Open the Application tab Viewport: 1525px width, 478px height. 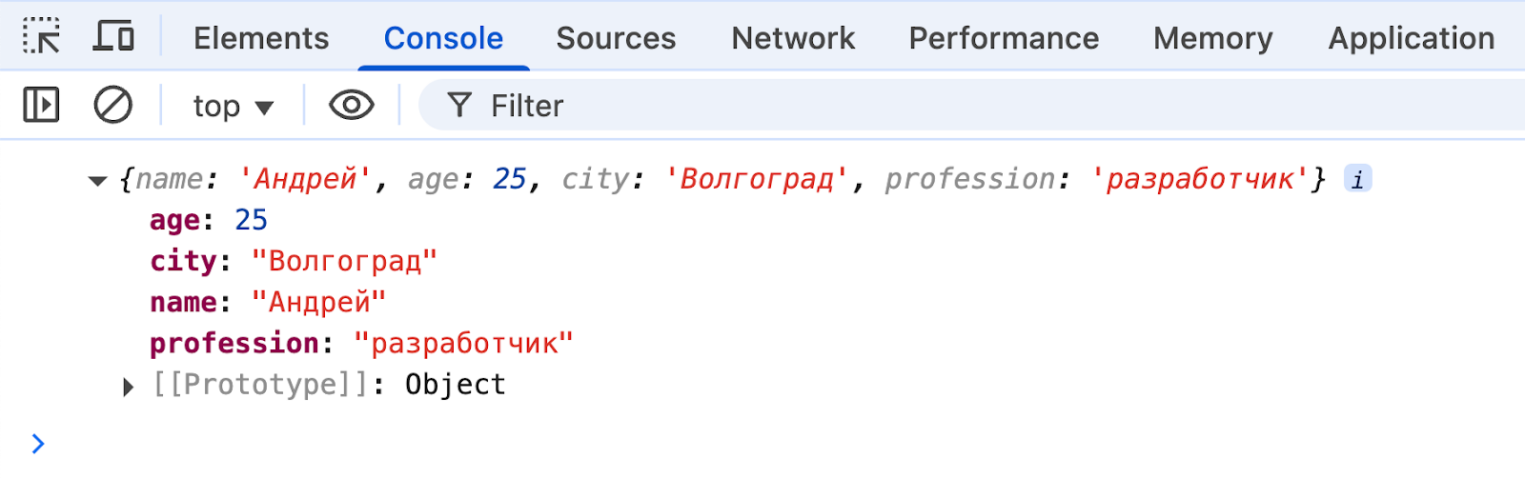tap(1410, 38)
